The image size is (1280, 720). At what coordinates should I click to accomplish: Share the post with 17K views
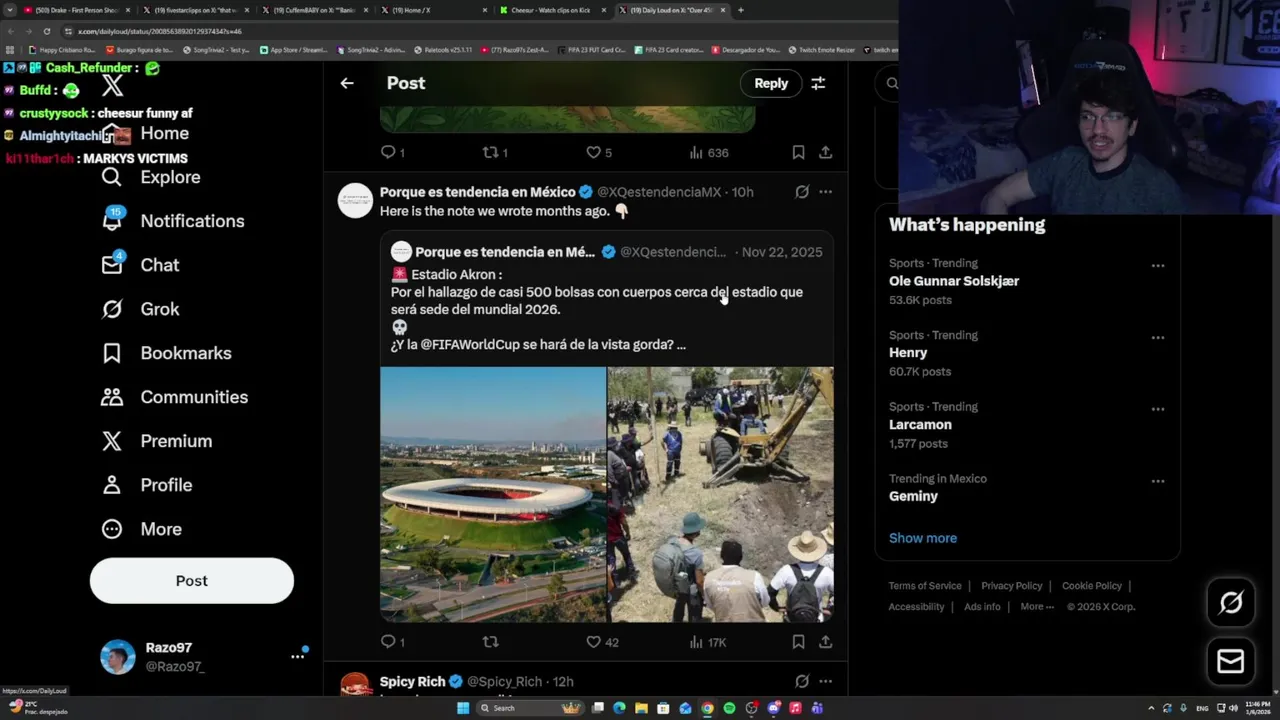coord(825,642)
